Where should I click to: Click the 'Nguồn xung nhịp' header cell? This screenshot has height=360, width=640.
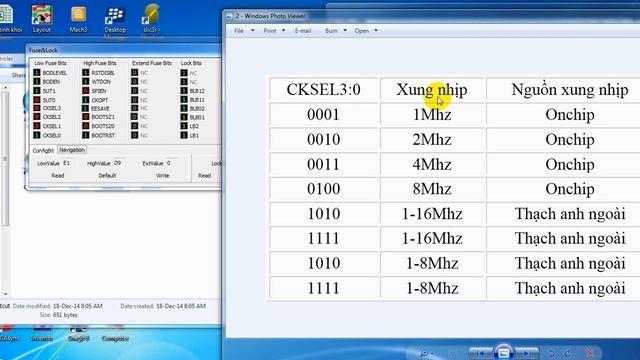(570, 90)
